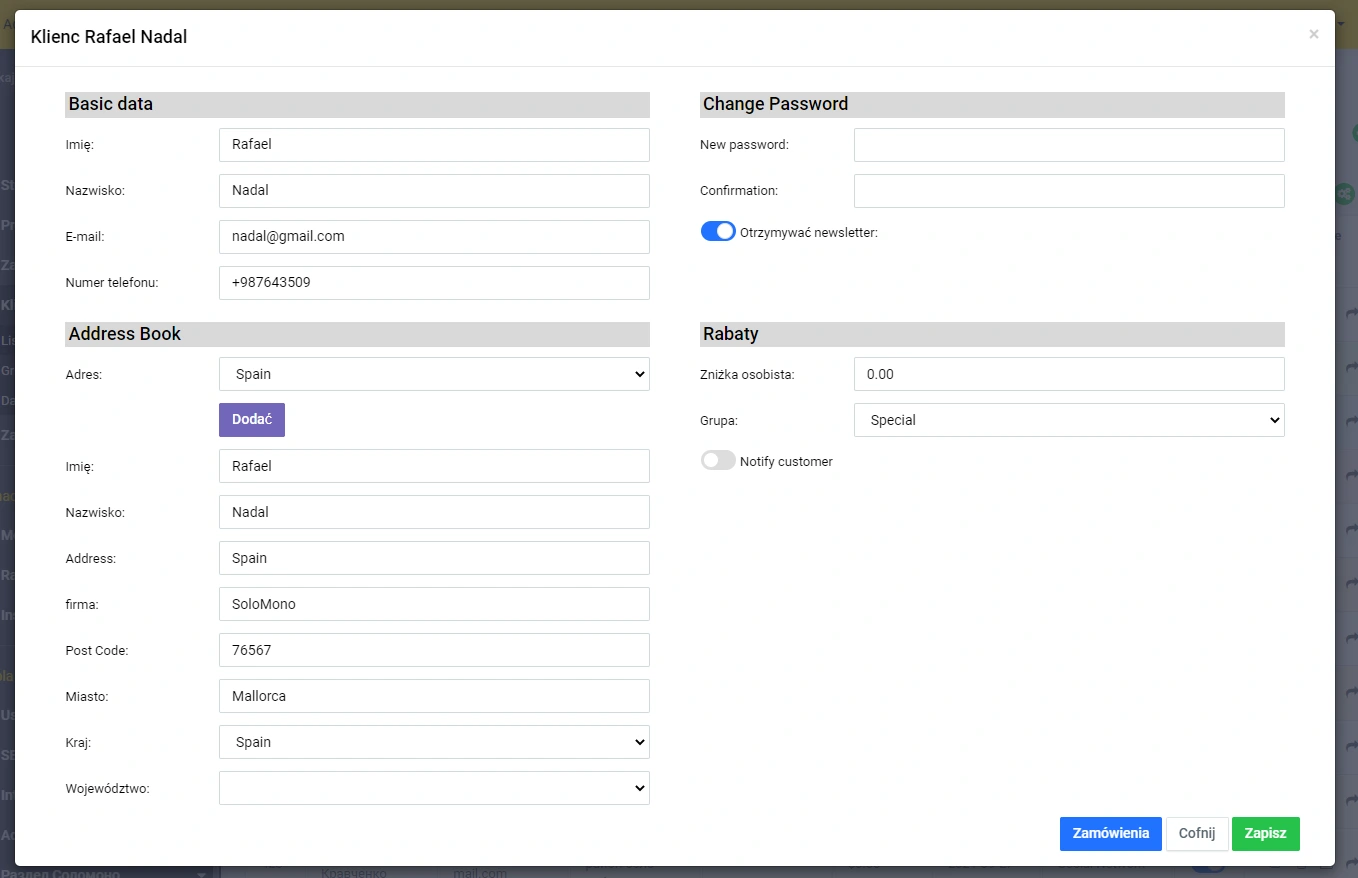Close the Klienc Rafael Nadal dialog
The width and height of the screenshot is (1358, 878).
point(1313,34)
